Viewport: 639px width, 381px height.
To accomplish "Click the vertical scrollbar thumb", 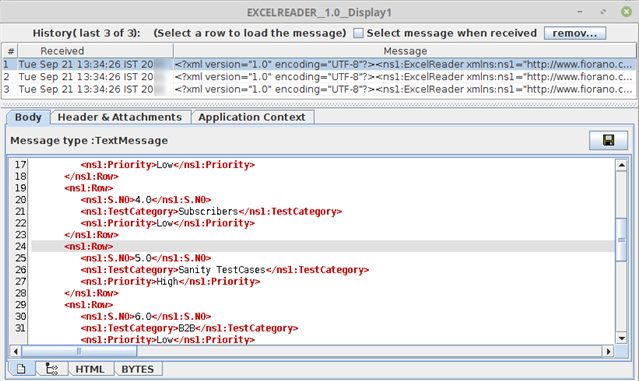I will [x=621, y=240].
